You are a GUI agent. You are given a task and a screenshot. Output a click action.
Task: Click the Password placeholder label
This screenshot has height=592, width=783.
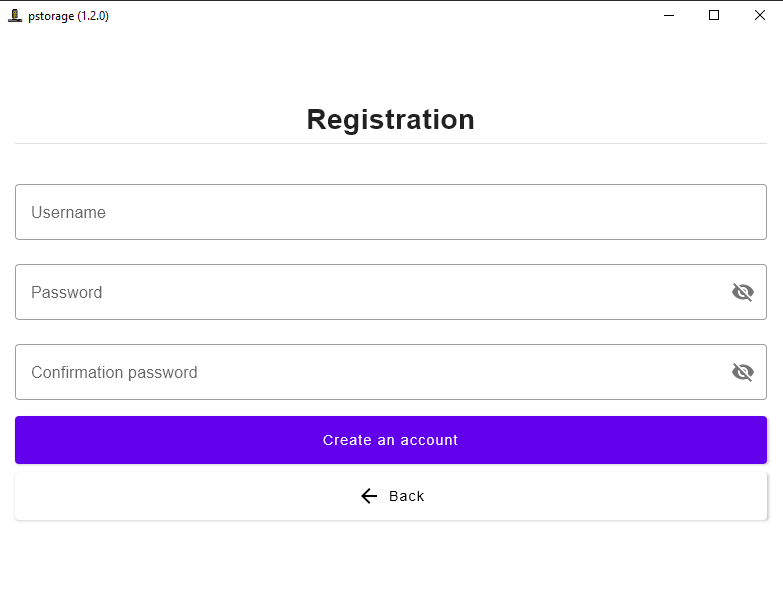66,292
